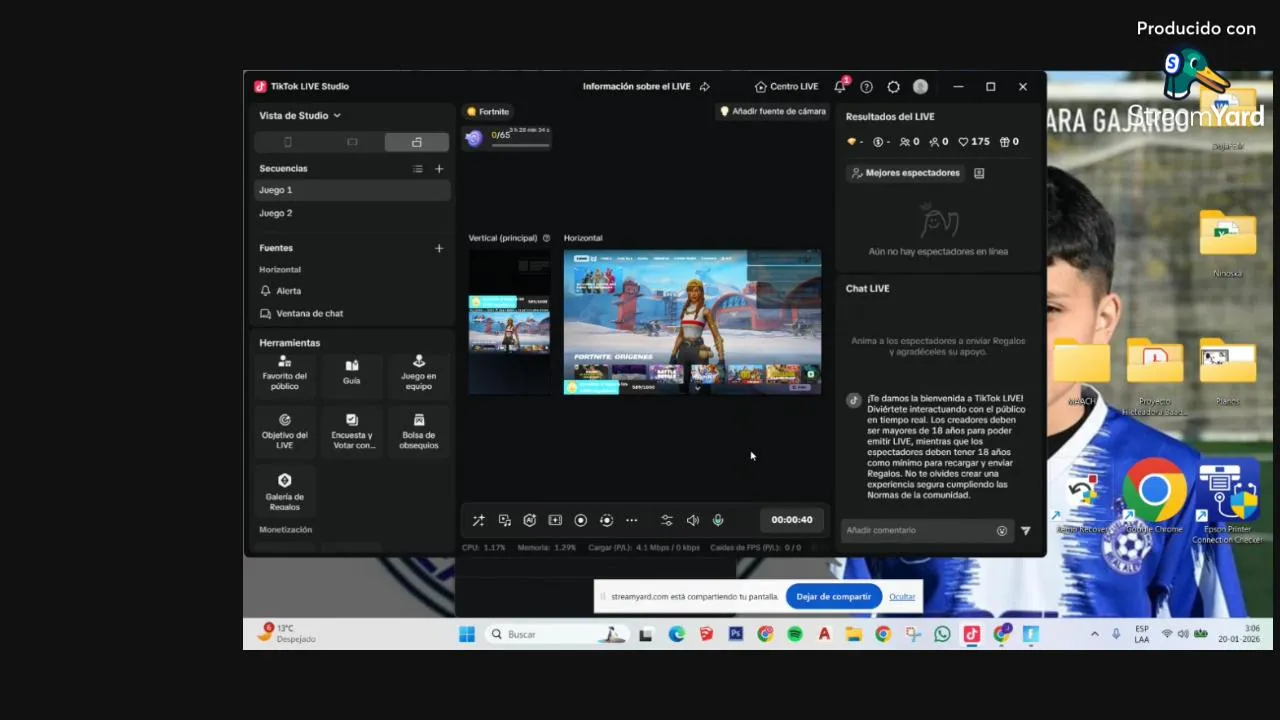Click Añadir fuente de cámara

(x=773, y=112)
